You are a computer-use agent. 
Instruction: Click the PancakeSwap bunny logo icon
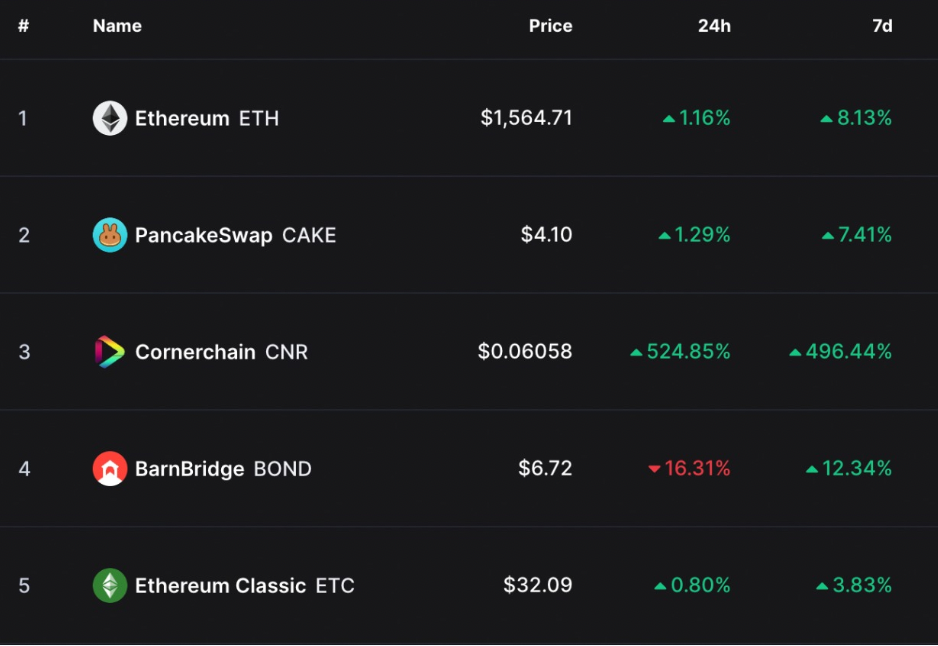110,235
